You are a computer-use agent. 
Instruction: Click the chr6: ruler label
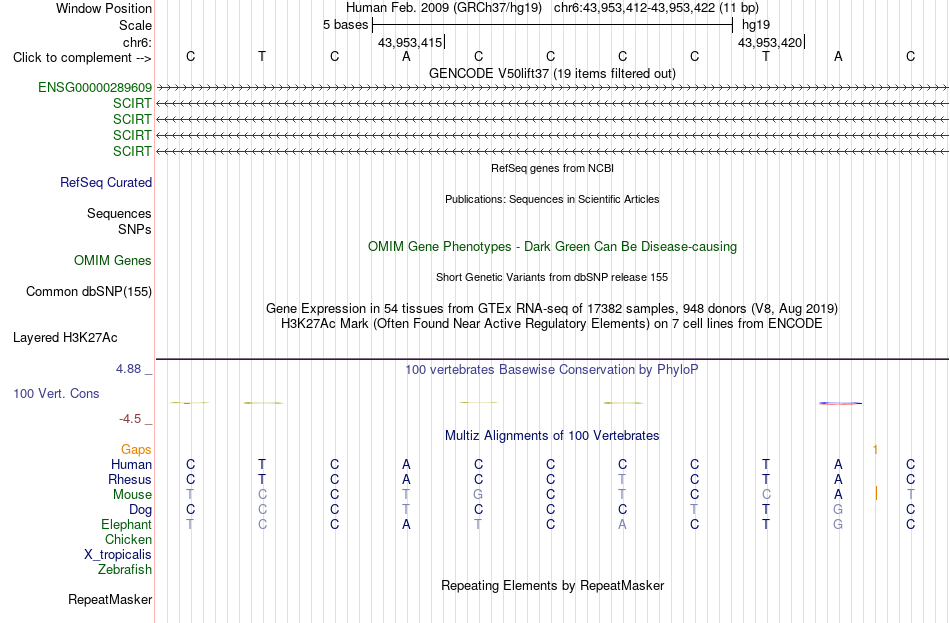[x=137, y=42]
